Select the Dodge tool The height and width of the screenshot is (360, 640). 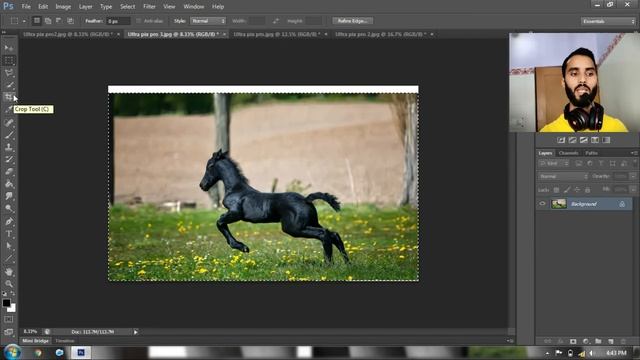pos(9,209)
